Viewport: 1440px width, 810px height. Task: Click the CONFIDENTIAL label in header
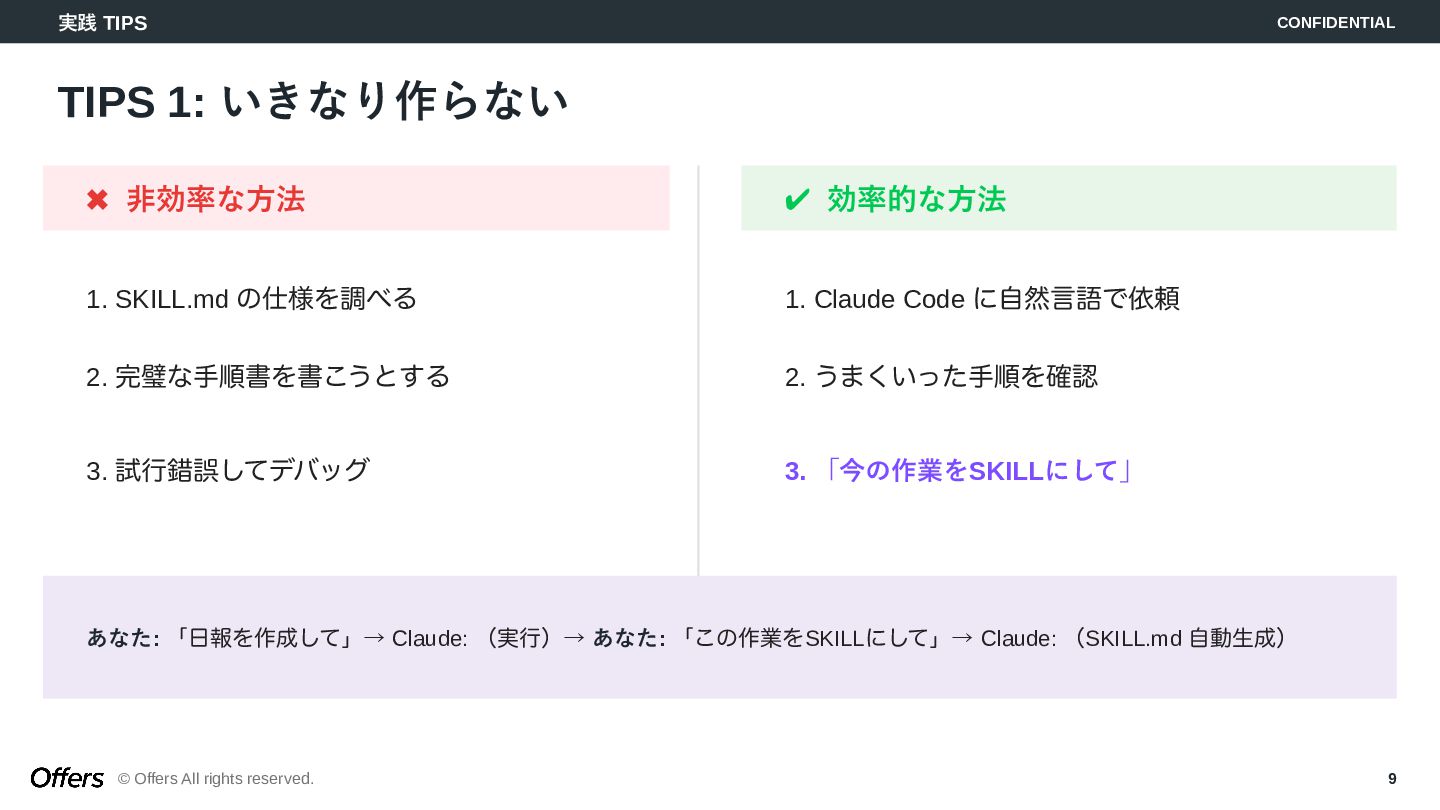1336,23
